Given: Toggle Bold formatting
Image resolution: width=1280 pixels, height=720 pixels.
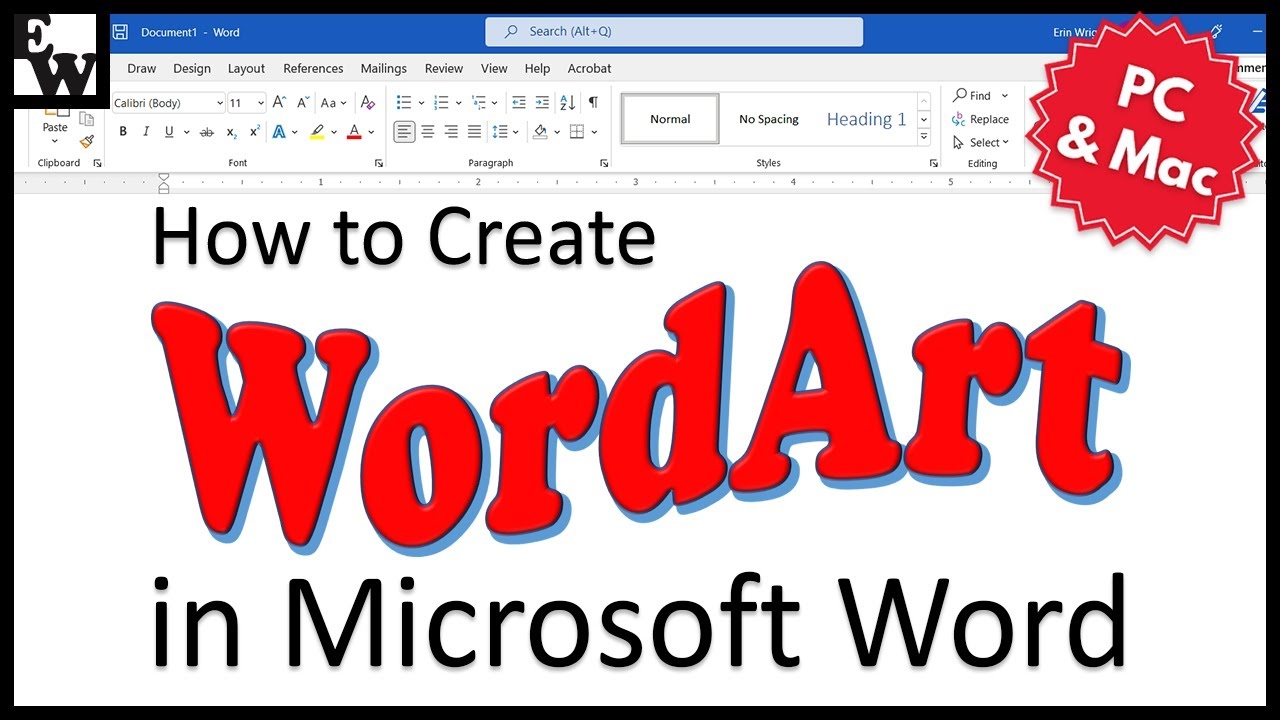Looking at the screenshot, I should point(123,132).
